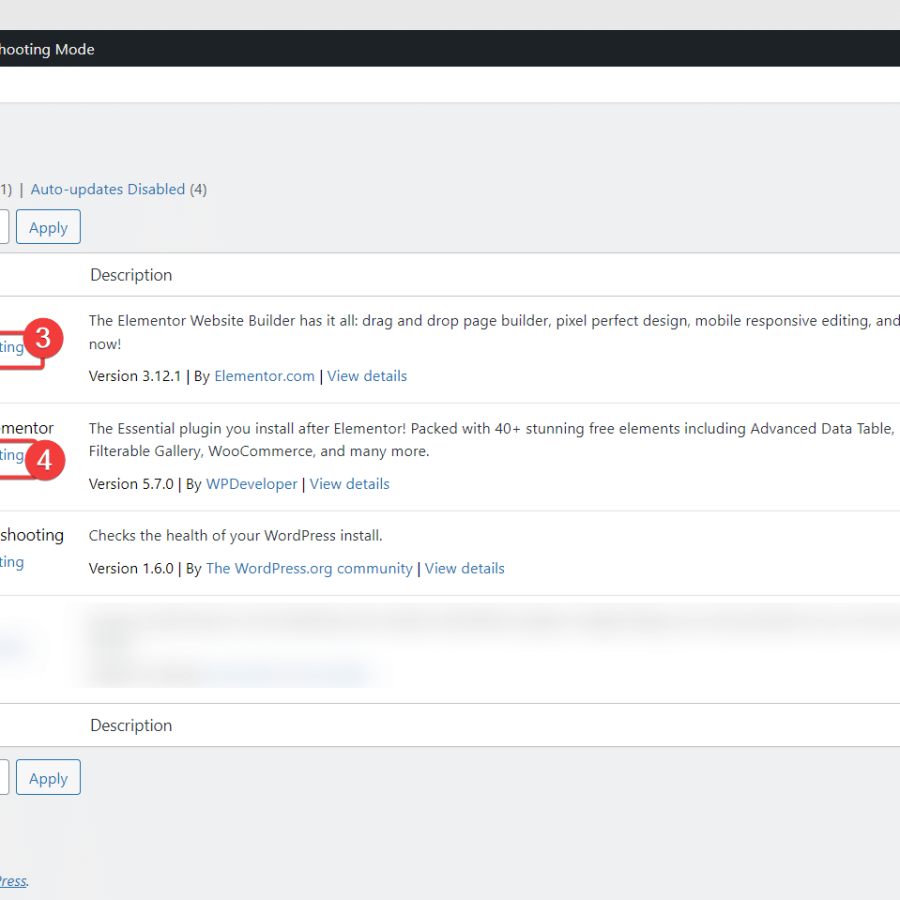Screen dimensions: 900x900
Task: Open The WordPress.org community link
Action: coord(309,568)
